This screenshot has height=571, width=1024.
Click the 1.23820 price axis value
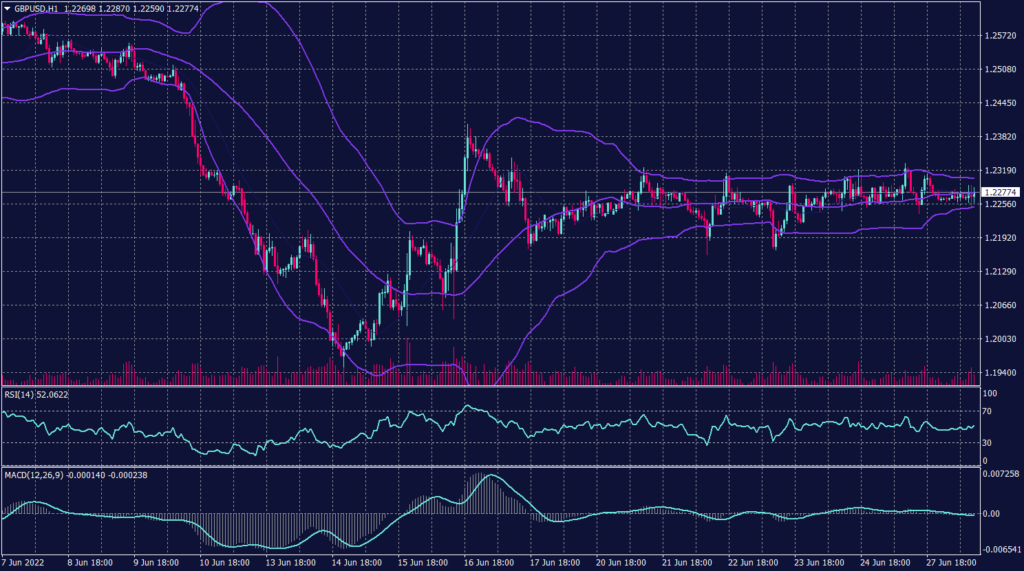[x=999, y=137]
